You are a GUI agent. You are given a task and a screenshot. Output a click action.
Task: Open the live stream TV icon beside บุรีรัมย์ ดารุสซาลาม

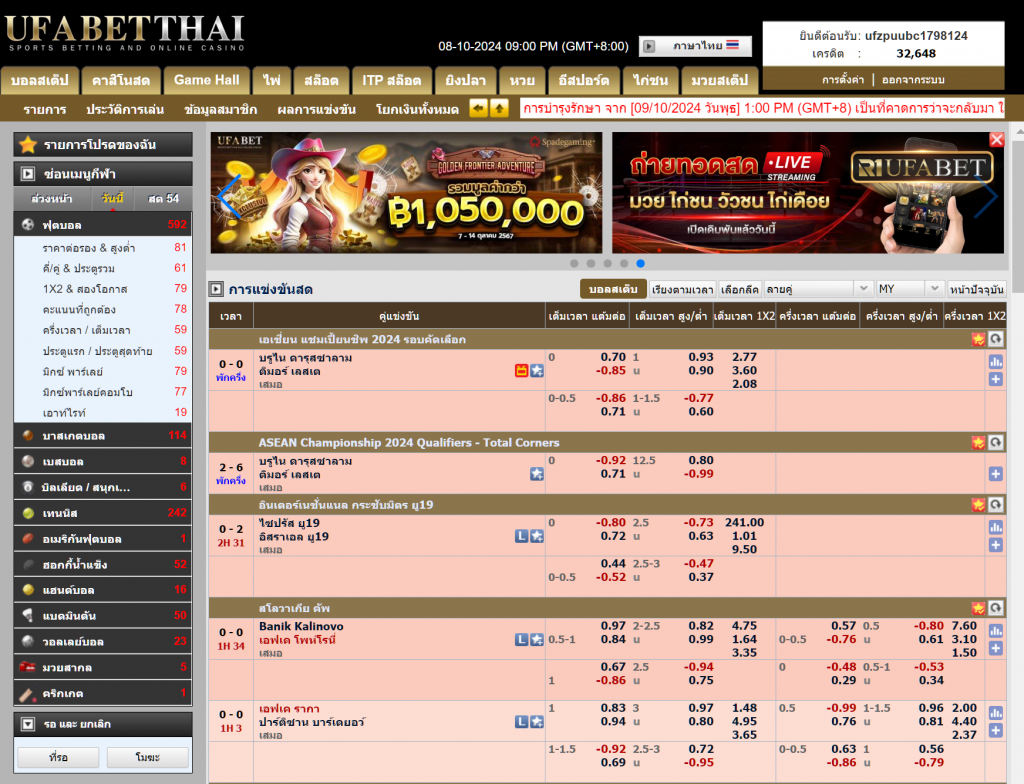pos(521,369)
